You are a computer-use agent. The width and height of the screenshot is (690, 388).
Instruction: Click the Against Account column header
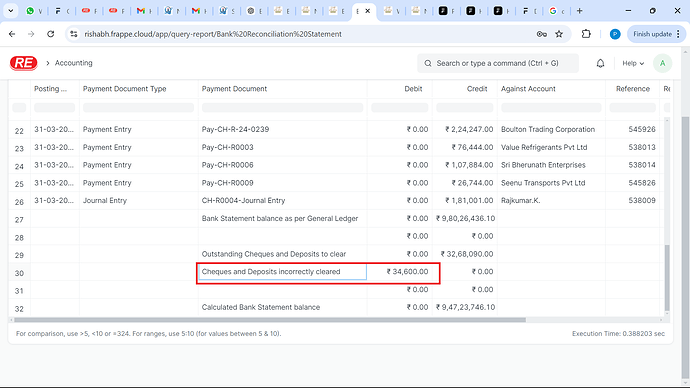tap(551, 89)
